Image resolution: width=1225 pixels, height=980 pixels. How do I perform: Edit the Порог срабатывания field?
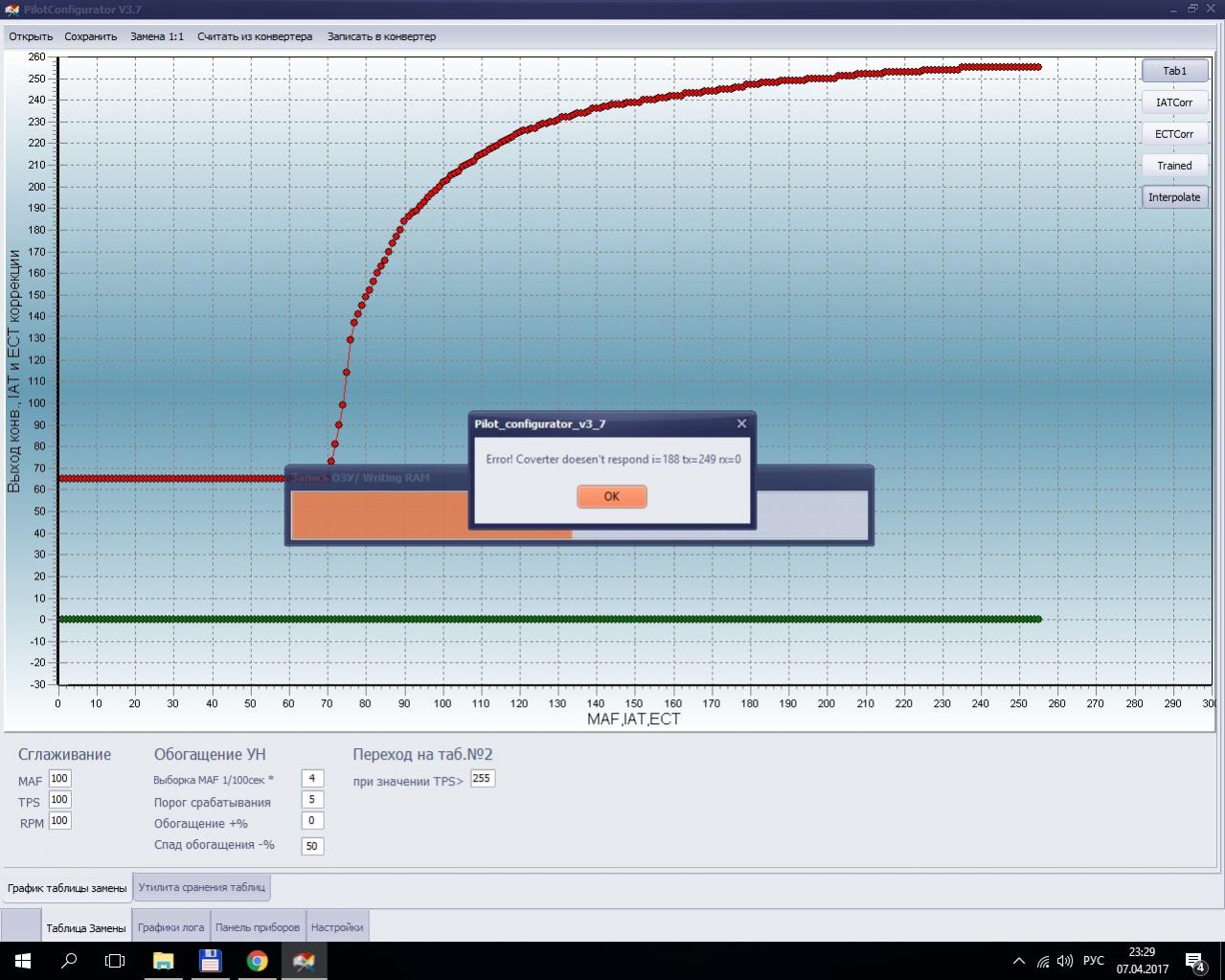tap(312, 800)
